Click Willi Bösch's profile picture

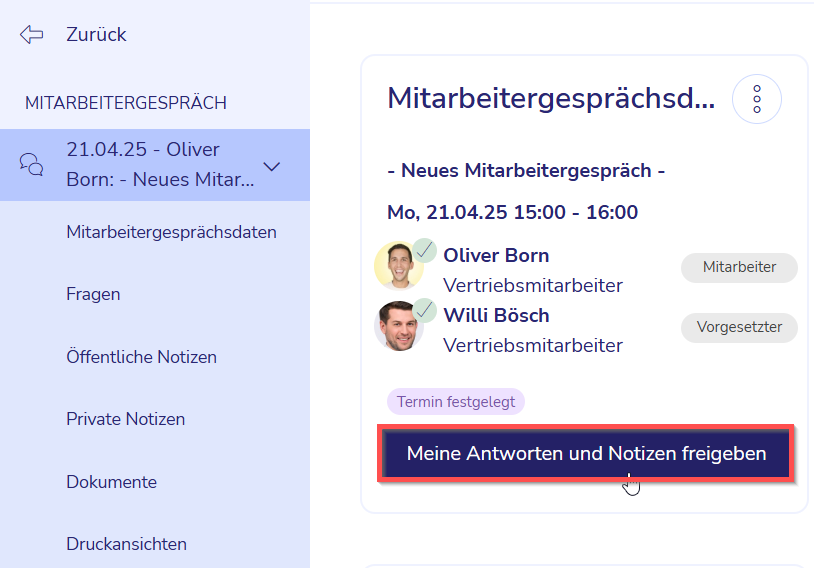click(398, 326)
